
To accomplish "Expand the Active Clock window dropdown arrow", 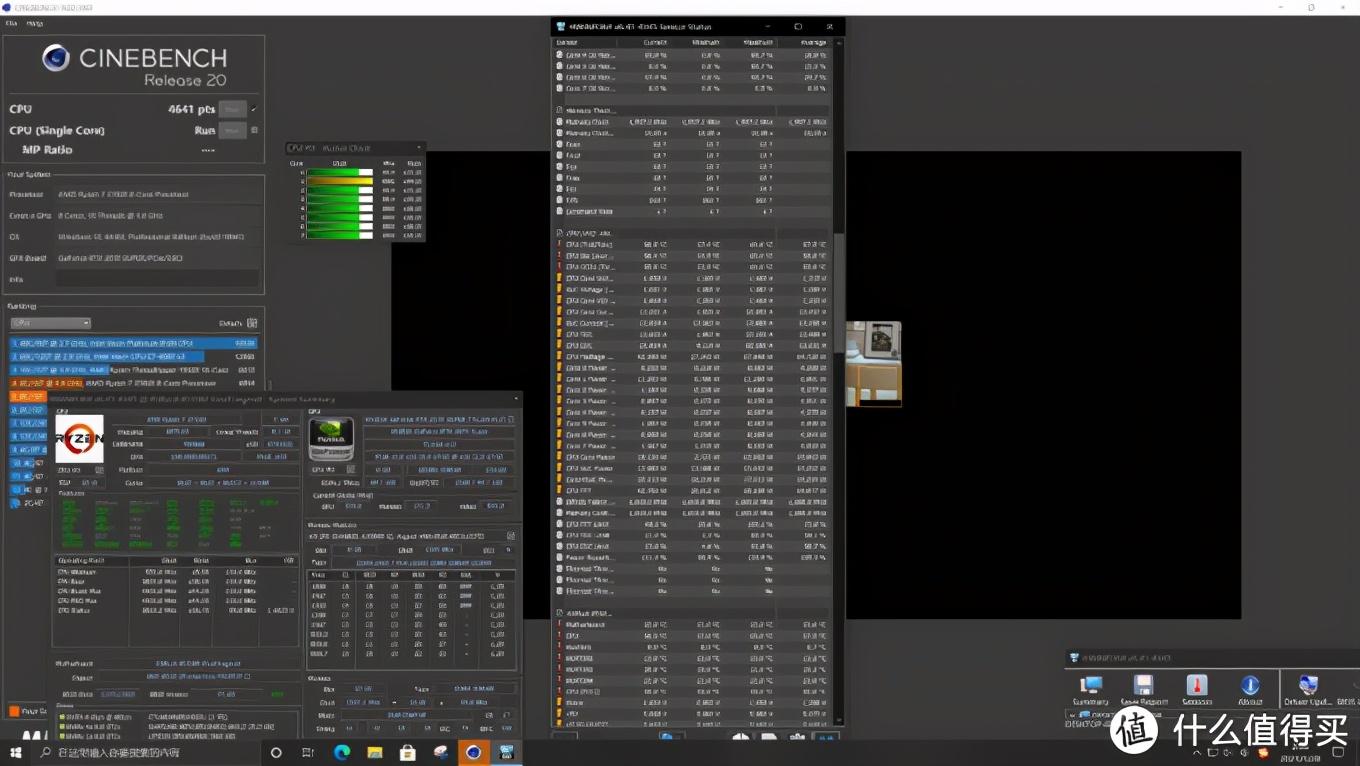I will 419,148.
